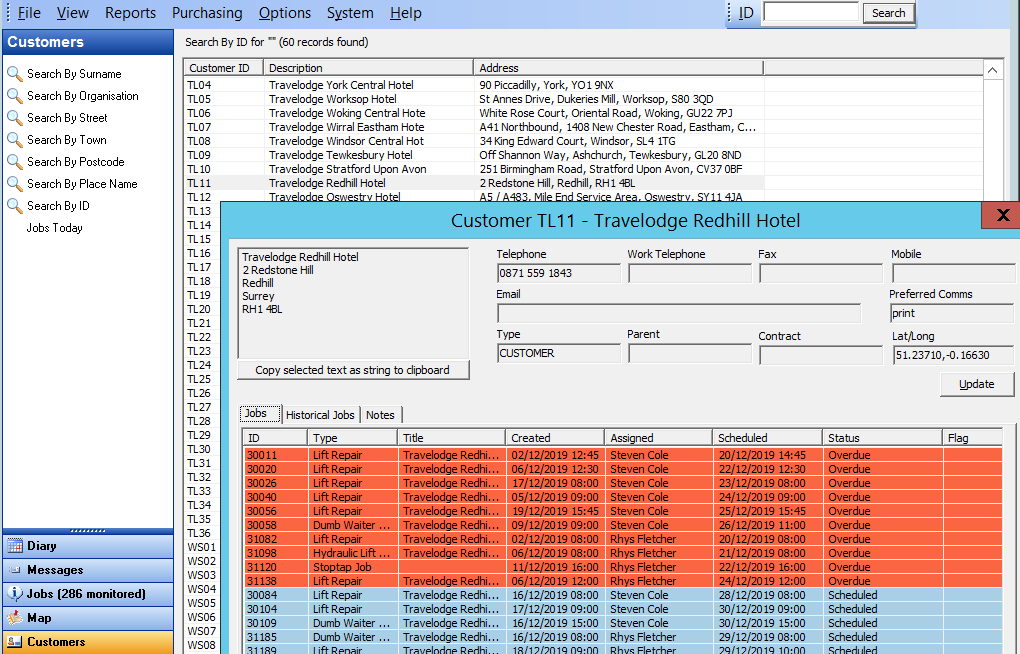Open the Jobs monitored panel icon
The width and height of the screenshot is (1020, 654).
point(15,594)
